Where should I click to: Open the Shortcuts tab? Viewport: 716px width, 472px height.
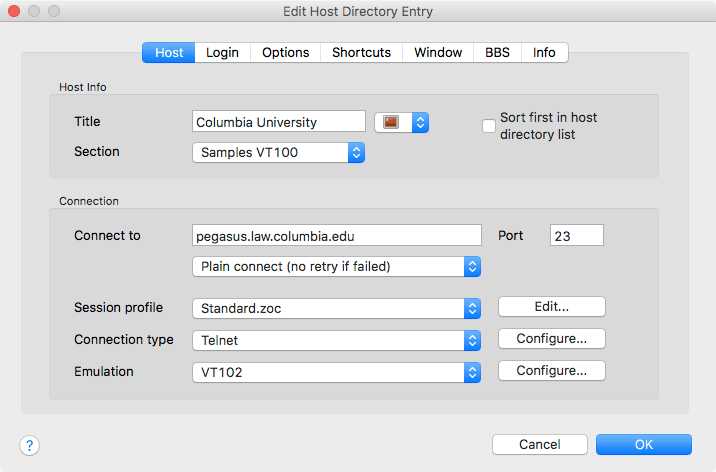[361, 52]
